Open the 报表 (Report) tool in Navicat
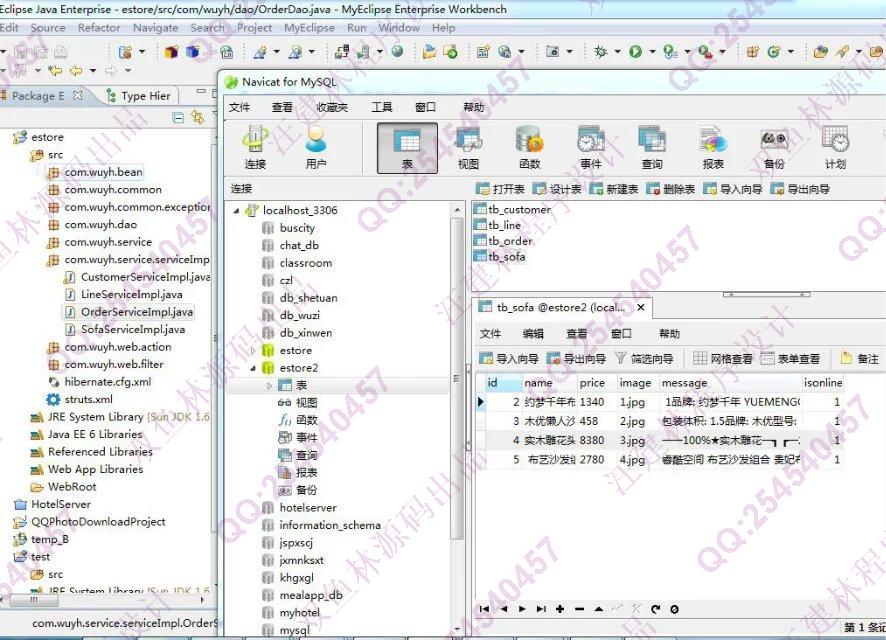Image resolution: width=886 pixels, height=640 pixels. pos(713,147)
